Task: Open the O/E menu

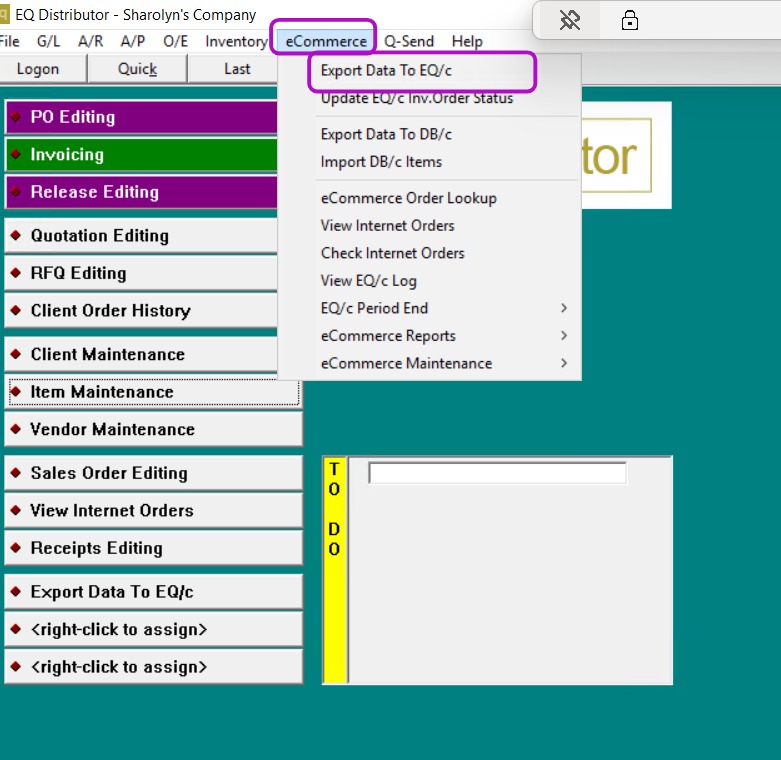Action: pyautogui.click(x=175, y=41)
